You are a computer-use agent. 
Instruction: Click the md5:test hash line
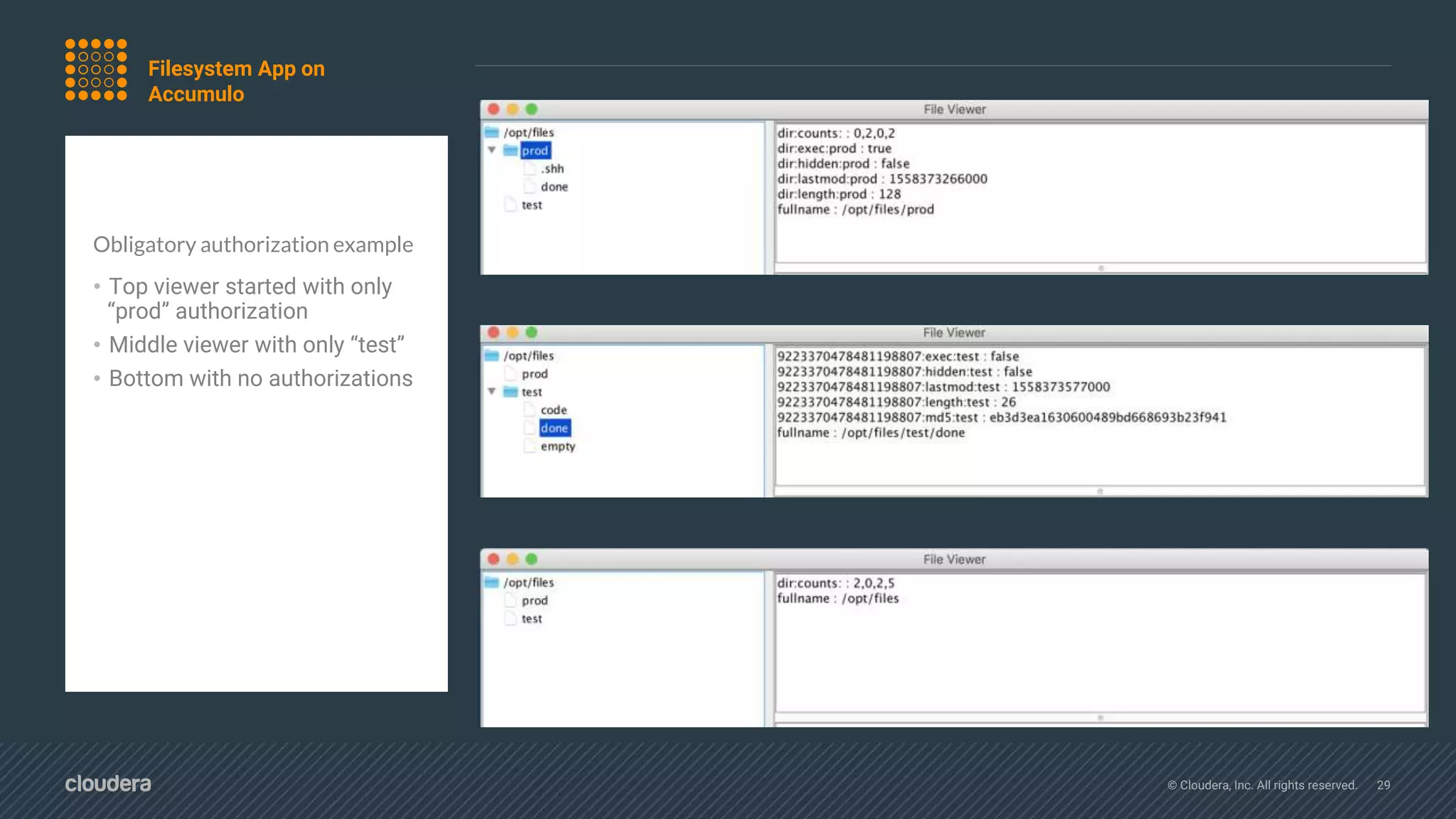coord(1002,417)
